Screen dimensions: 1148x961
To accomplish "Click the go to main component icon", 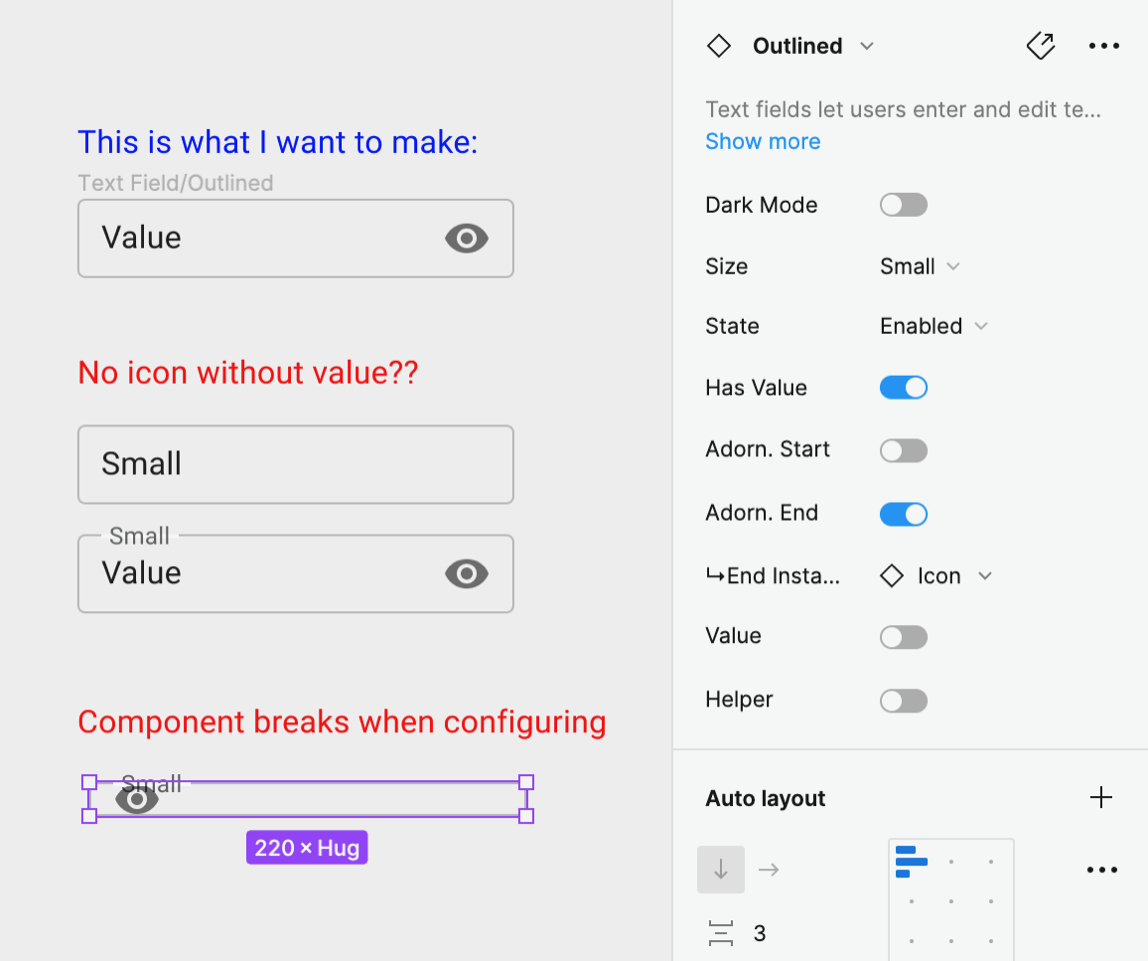I will pos(1041,45).
